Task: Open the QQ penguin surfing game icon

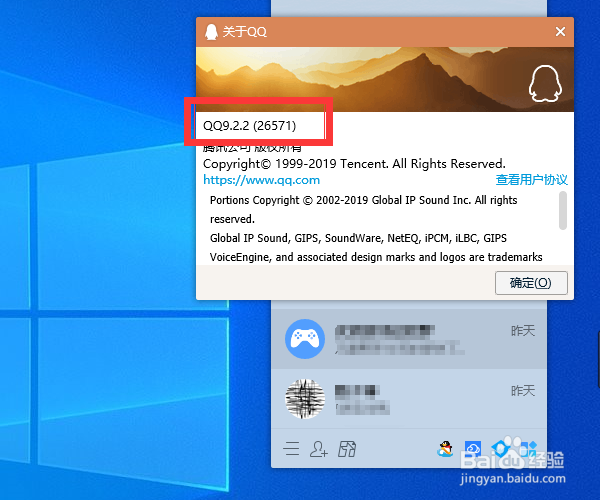Action: [x=445, y=449]
